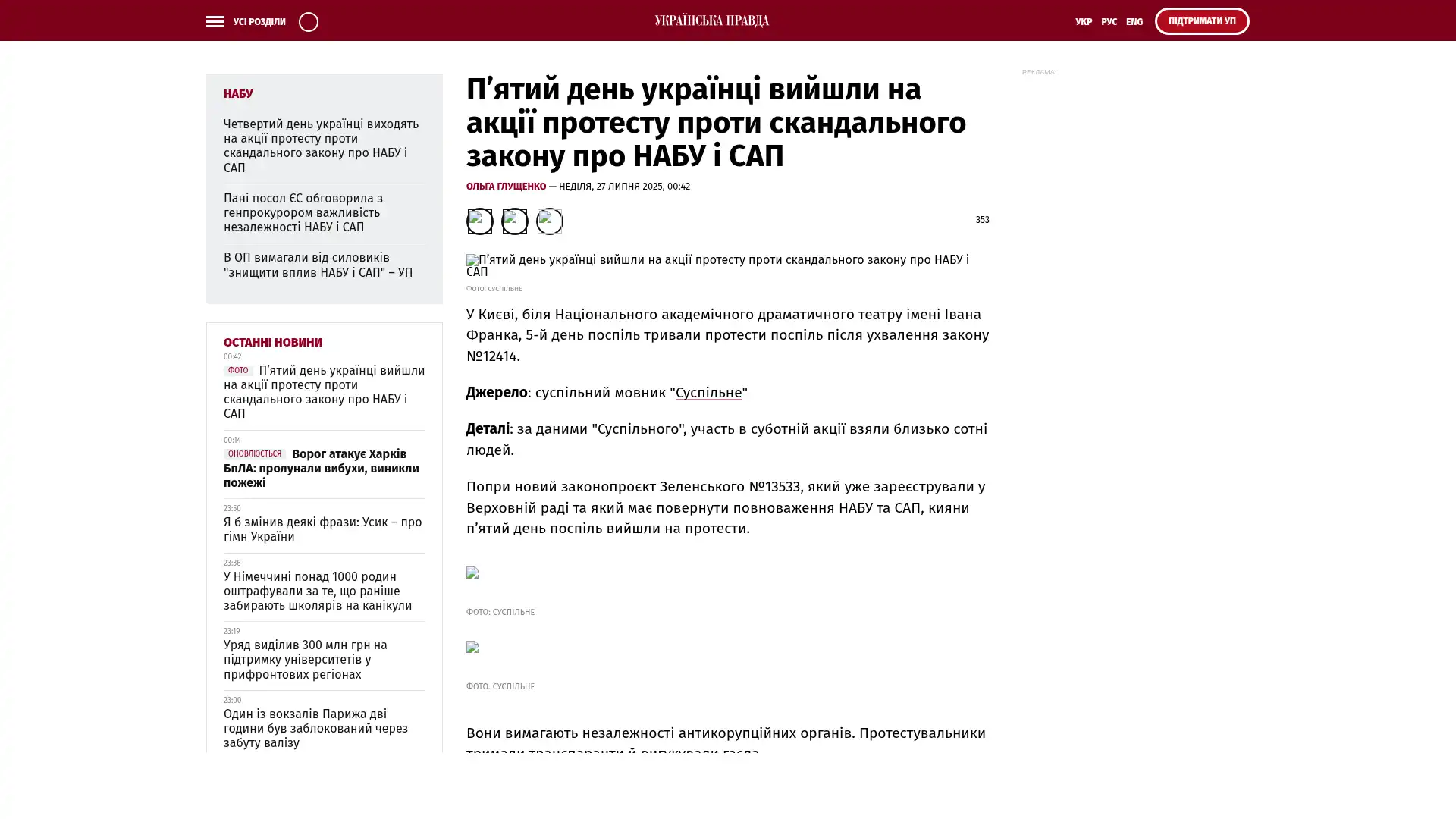The width and height of the screenshot is (1456, 819).
Task: Open the second broken photo thumbnail
Action: [472, 648]
